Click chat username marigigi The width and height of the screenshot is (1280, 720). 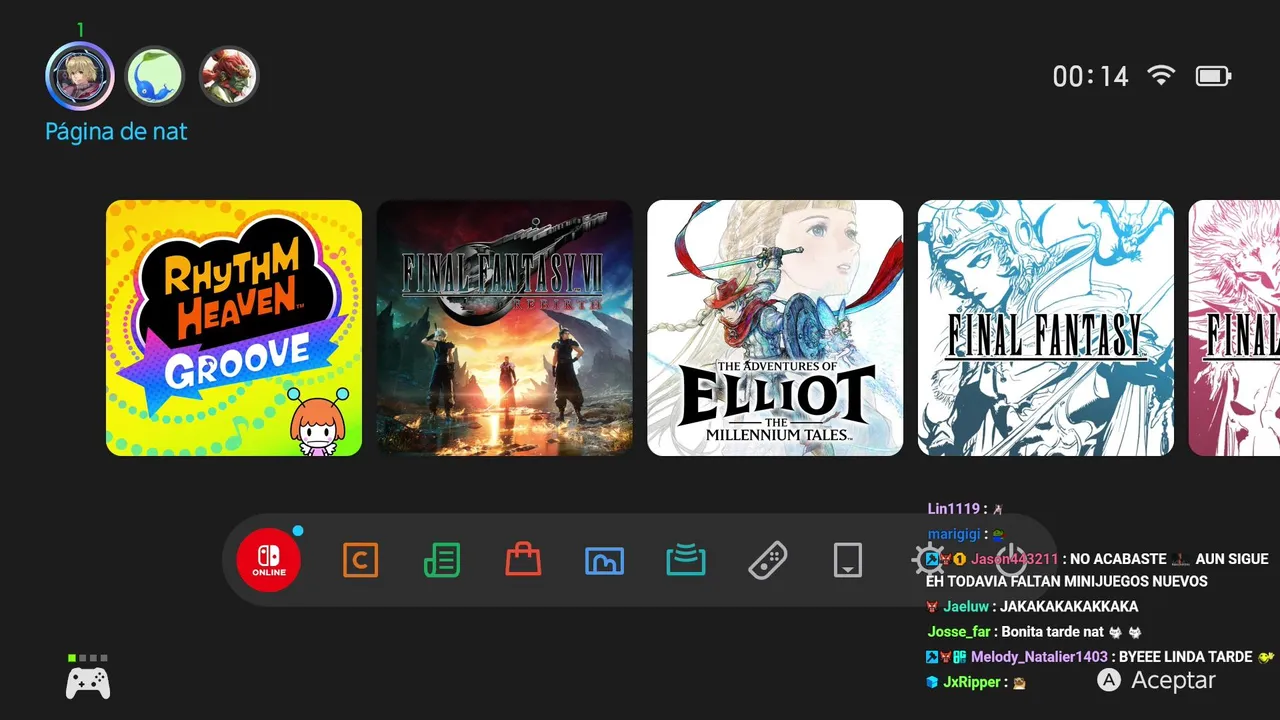click(956, 534)
